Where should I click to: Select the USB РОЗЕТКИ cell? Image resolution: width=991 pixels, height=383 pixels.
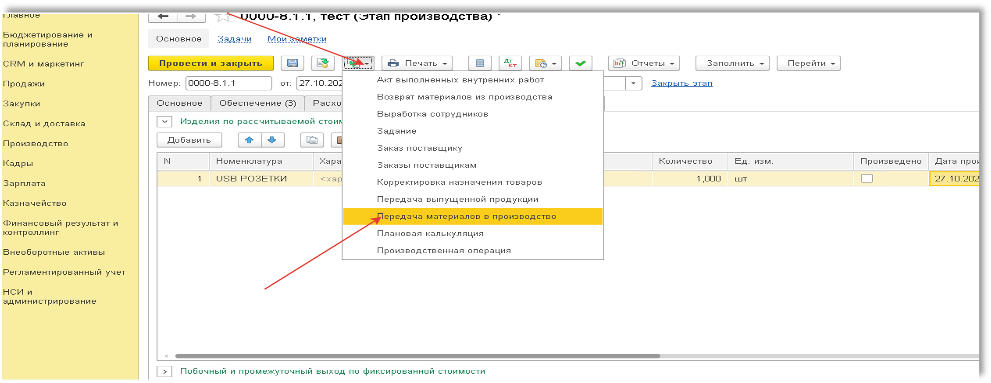click(261, 179)
